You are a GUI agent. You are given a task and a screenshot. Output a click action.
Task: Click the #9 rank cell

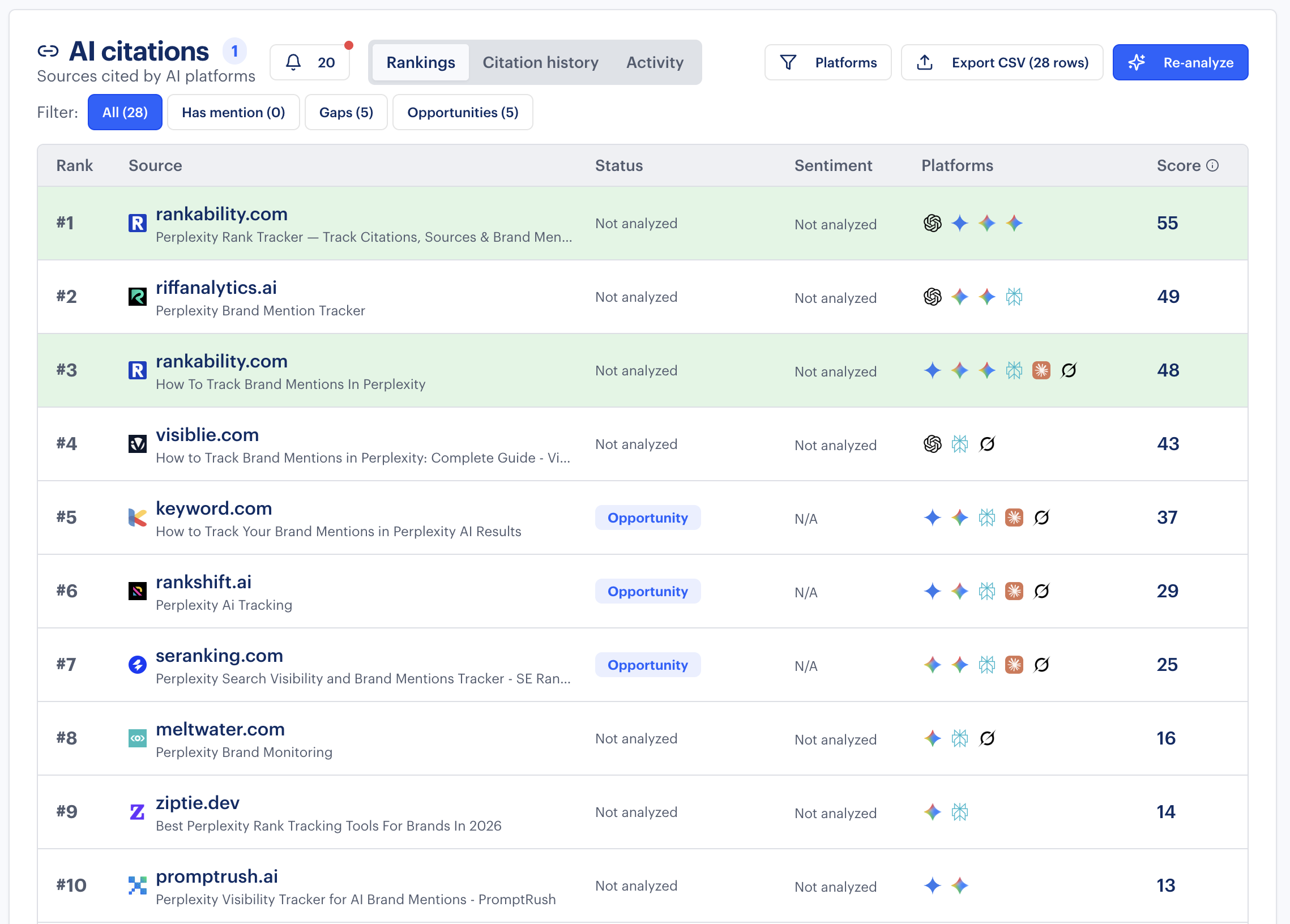pos(67,811)
